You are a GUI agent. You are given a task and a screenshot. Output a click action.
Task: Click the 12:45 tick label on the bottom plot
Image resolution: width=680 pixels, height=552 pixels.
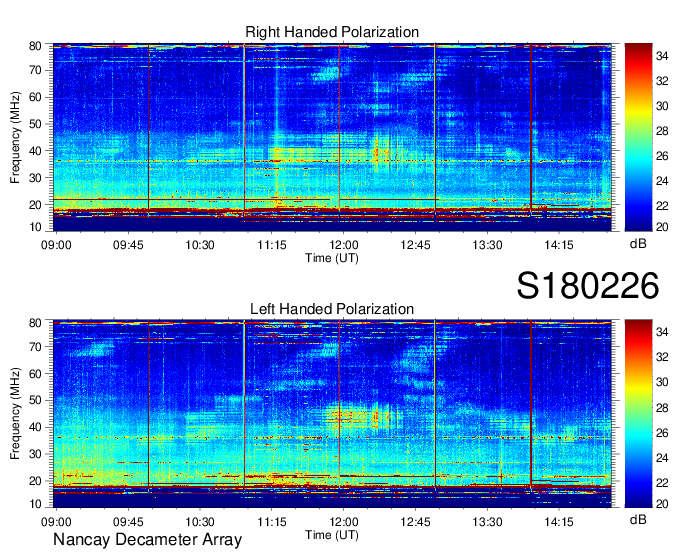click(415, 522)
